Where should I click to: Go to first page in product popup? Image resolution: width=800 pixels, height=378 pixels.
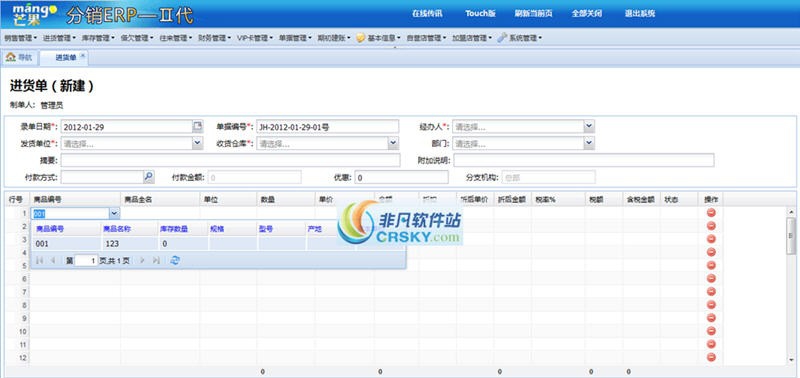tap(39, 260)
